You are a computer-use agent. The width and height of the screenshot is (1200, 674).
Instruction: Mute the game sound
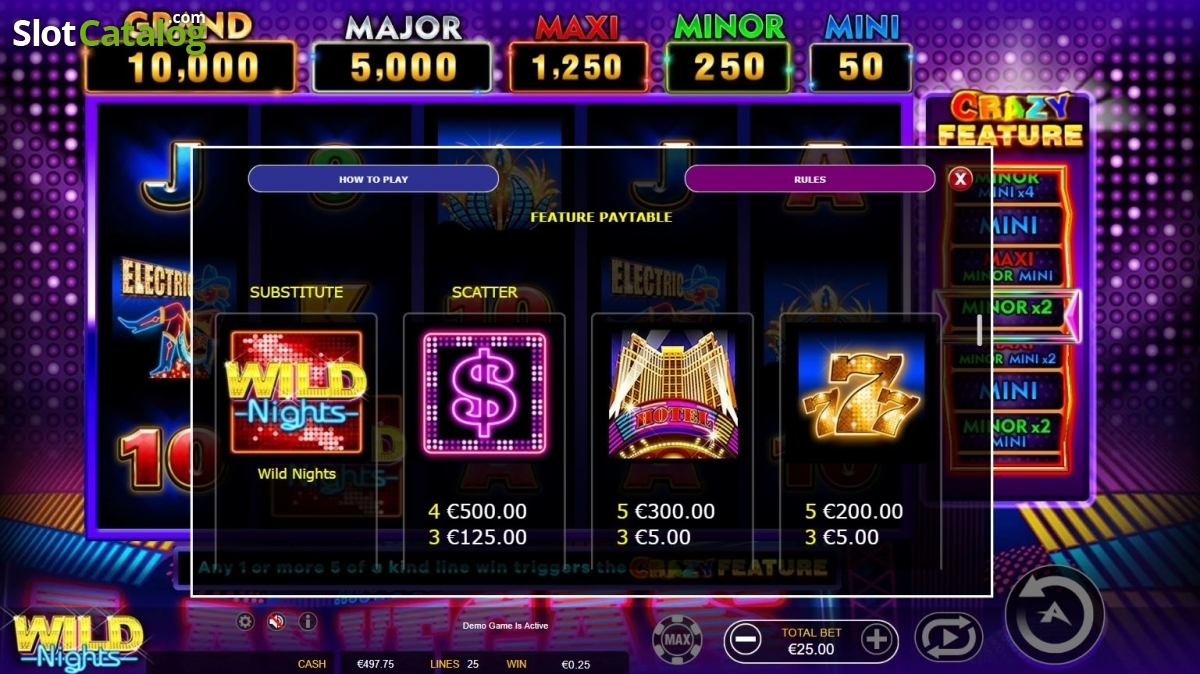(276, 622)
